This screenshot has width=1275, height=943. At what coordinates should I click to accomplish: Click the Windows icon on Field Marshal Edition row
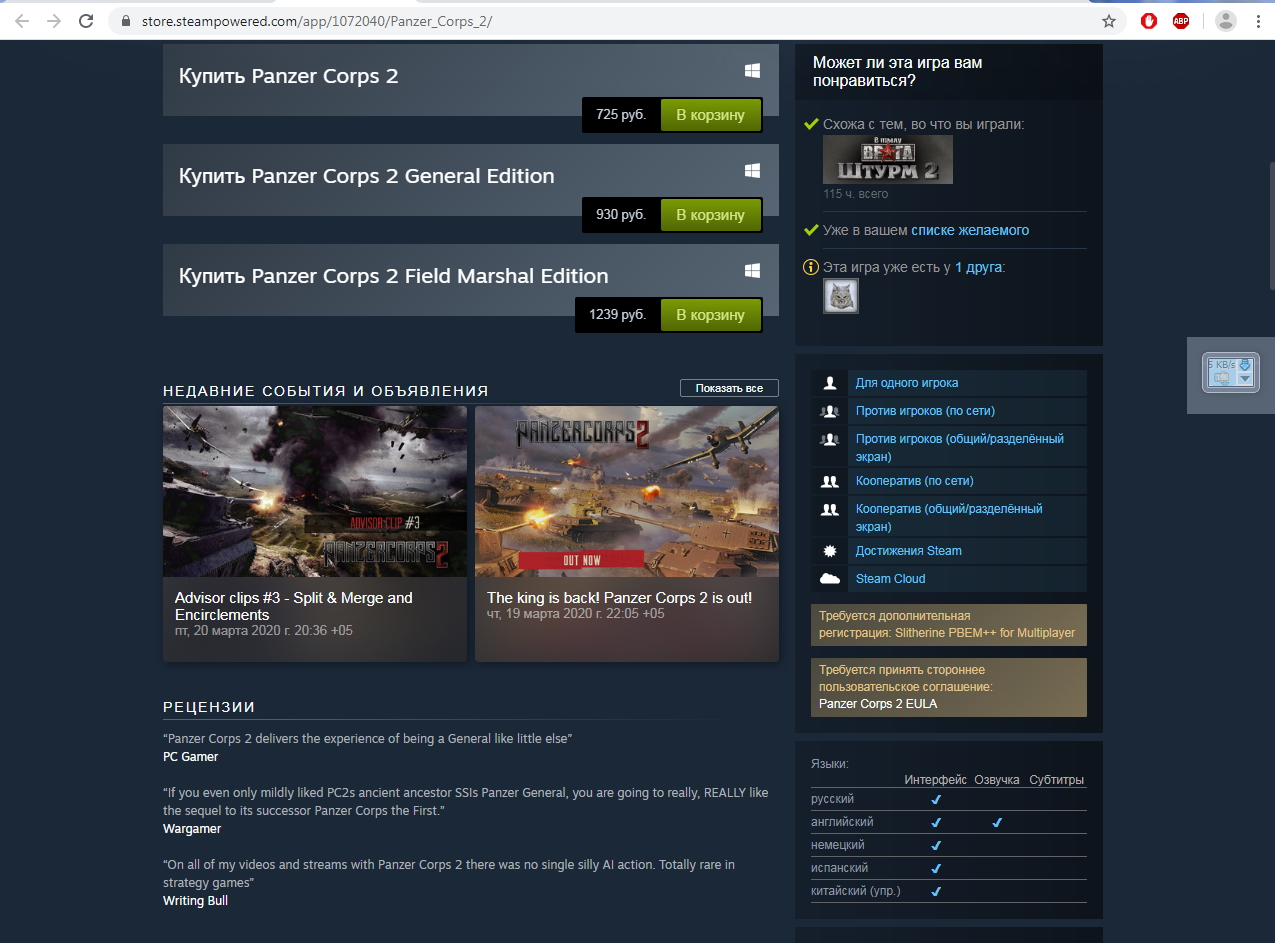click(x=752, y=271)
